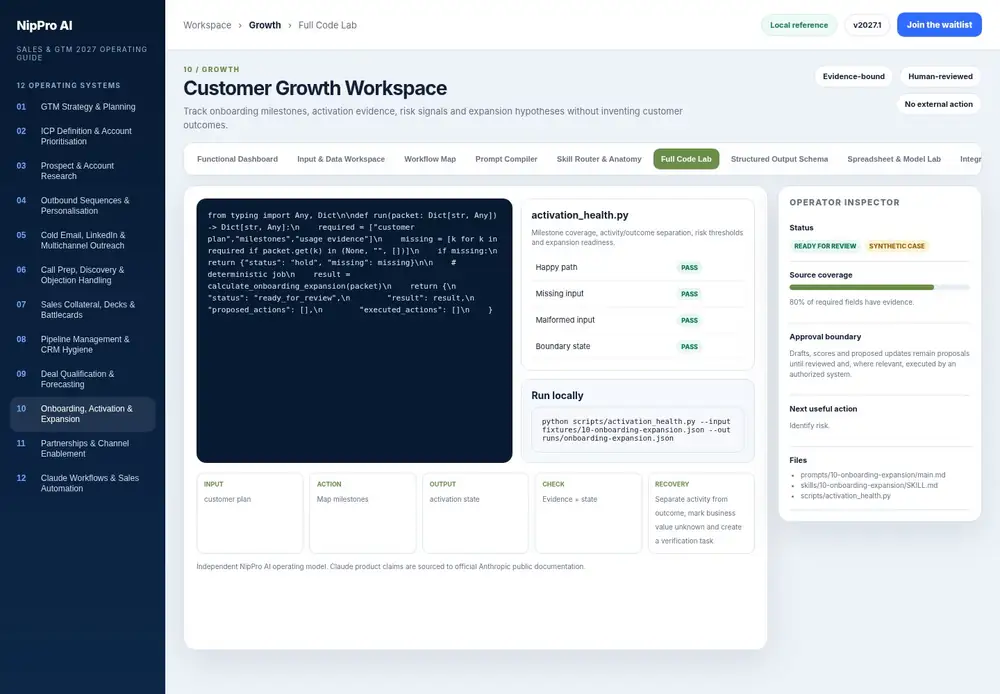Screen dimensions: 1000x694
Task: Open ICP Definition & Account Prioritisation
Action: 82,136
